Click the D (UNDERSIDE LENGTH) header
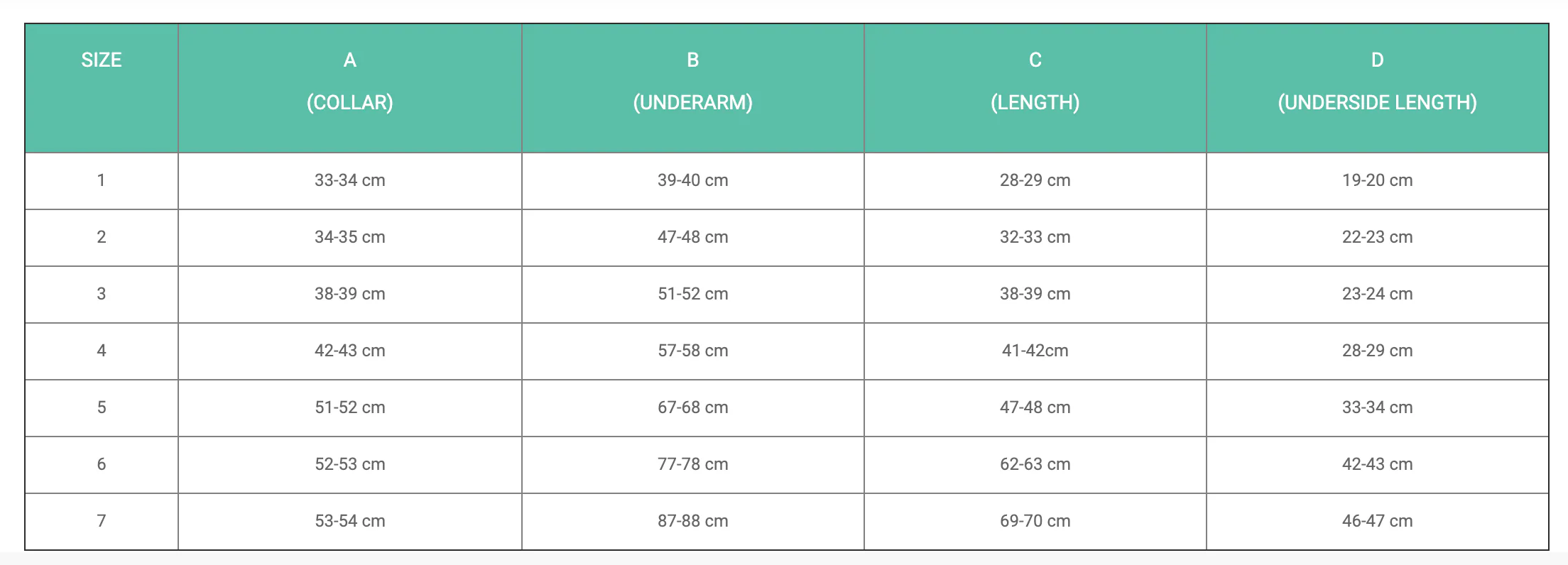This screenshot has height=565, width=1568. pyautogui.click(x=1378, y=88)
